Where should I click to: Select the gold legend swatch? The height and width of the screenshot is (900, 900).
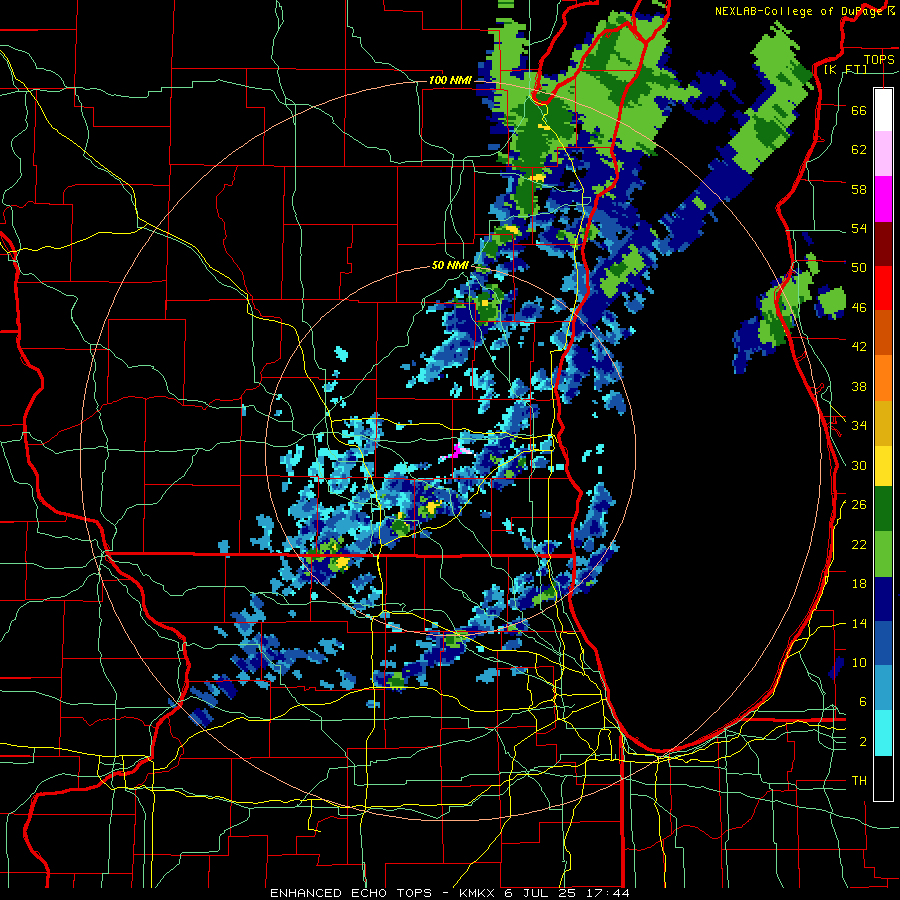tap(883, 423)
